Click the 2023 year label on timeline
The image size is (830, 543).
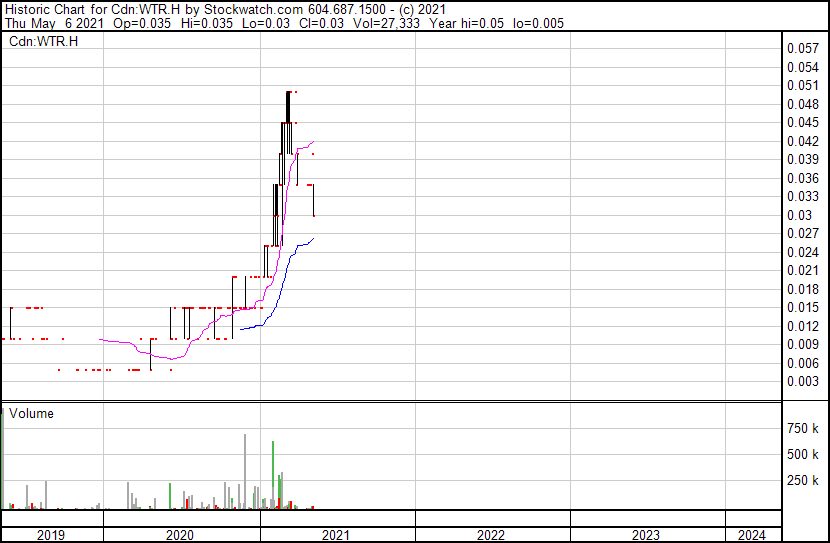646,534
